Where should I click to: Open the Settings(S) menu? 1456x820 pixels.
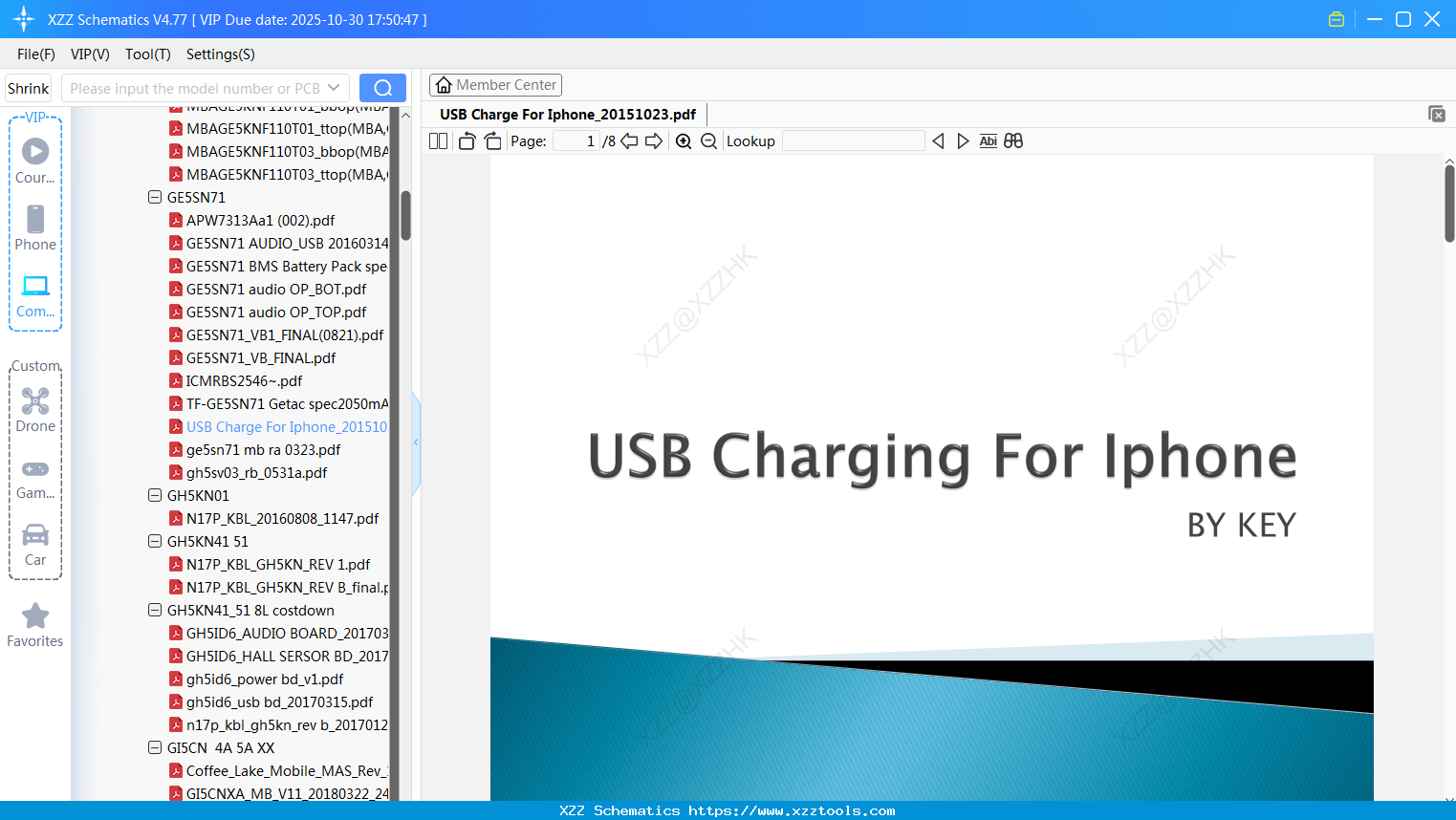221,54
